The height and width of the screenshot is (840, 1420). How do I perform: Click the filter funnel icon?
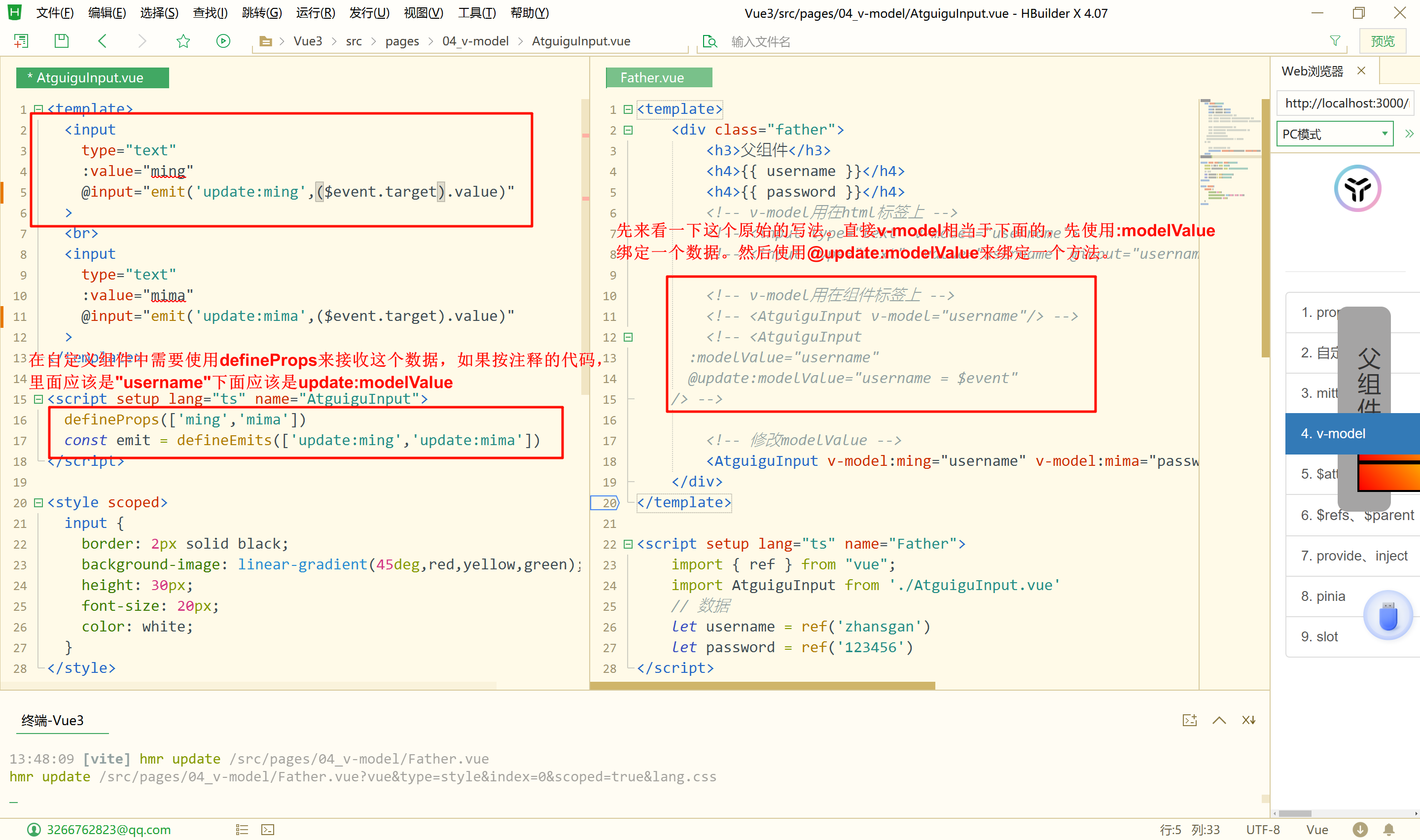tap(1335, 41)
